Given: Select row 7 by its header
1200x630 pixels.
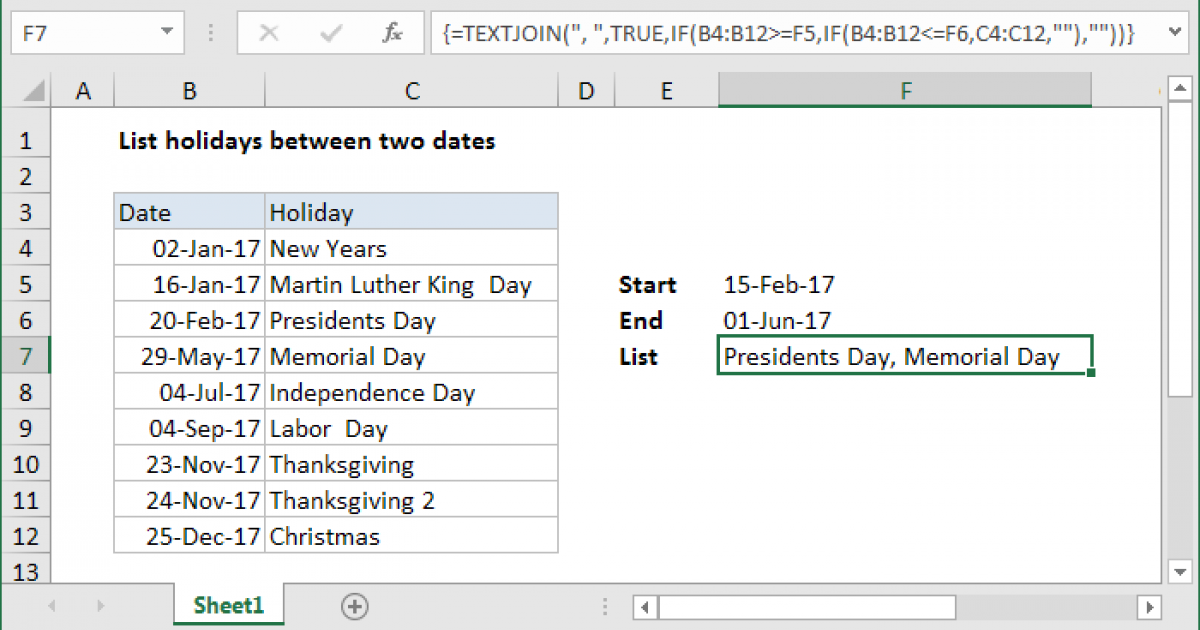Looking at the screenshot, I should click(x=26, y=355).
